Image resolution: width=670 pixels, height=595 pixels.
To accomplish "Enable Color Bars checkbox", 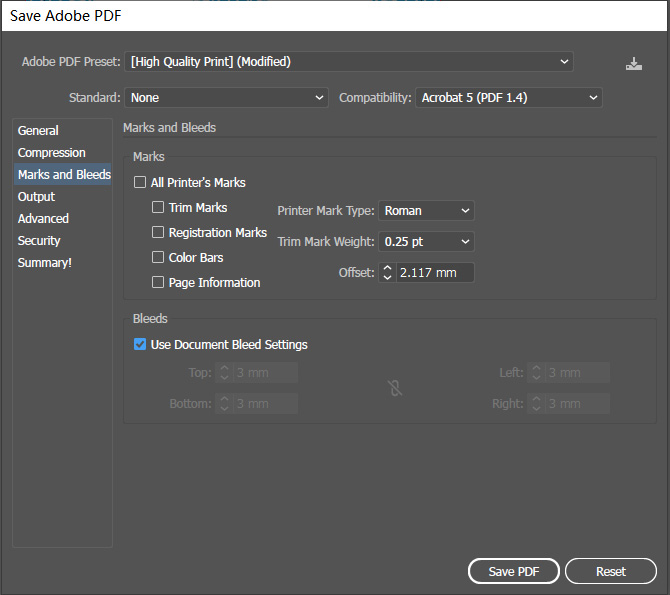I will [158, 257].
